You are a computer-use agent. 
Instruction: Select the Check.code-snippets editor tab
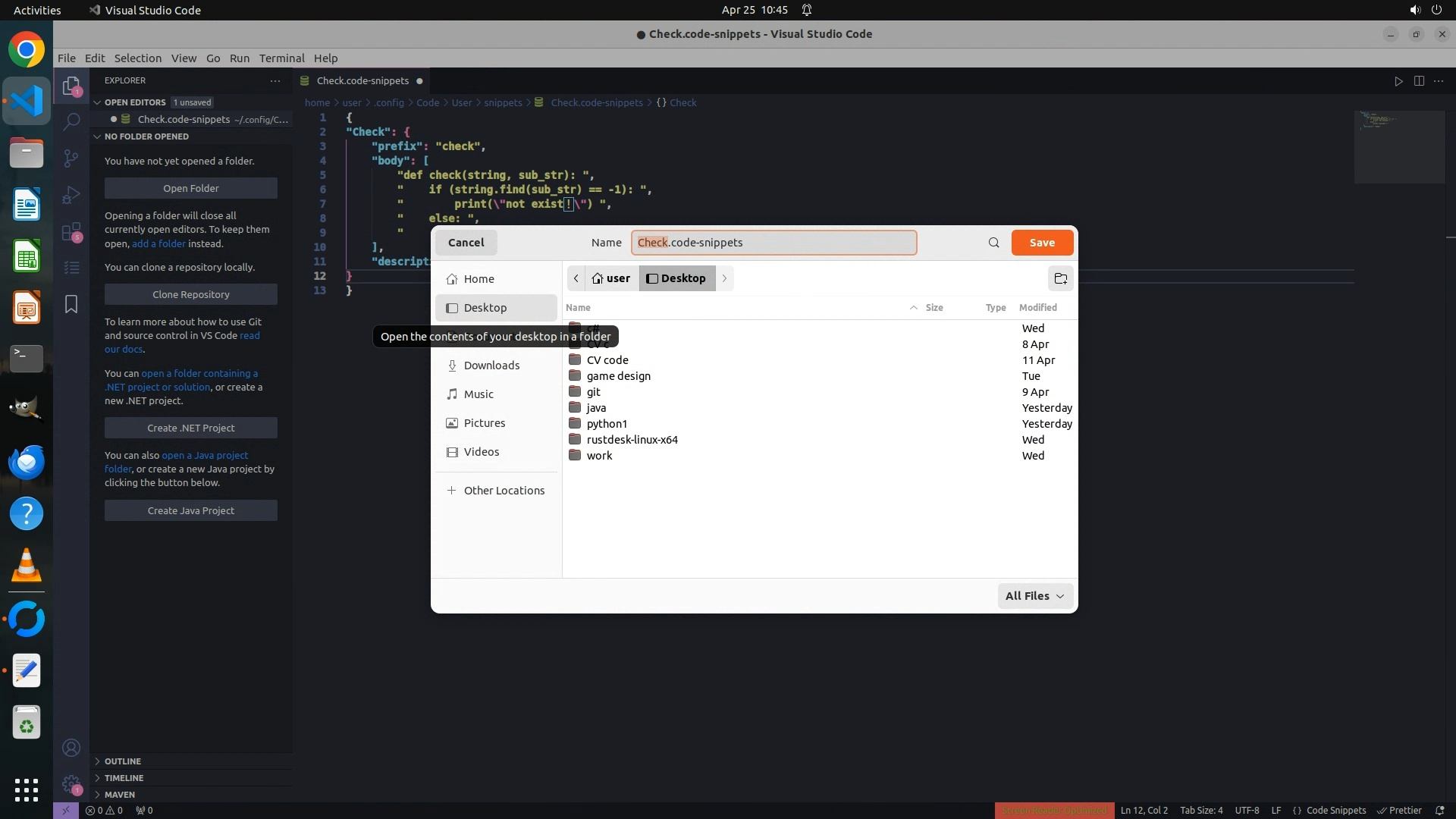tap(362, 80)
